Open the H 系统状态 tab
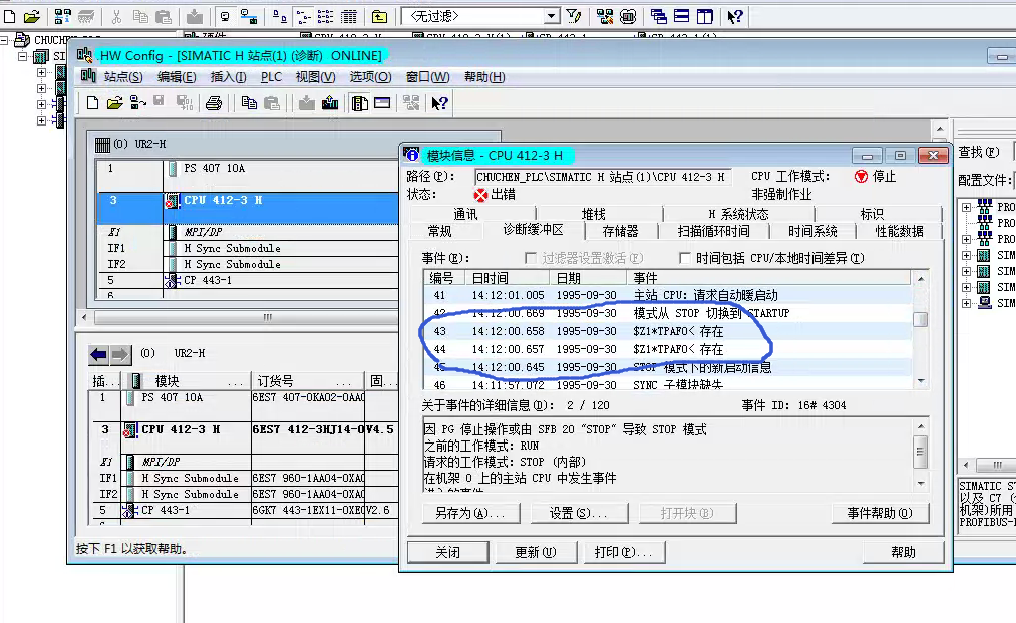 pyautogui.click(x=738, y=214)
